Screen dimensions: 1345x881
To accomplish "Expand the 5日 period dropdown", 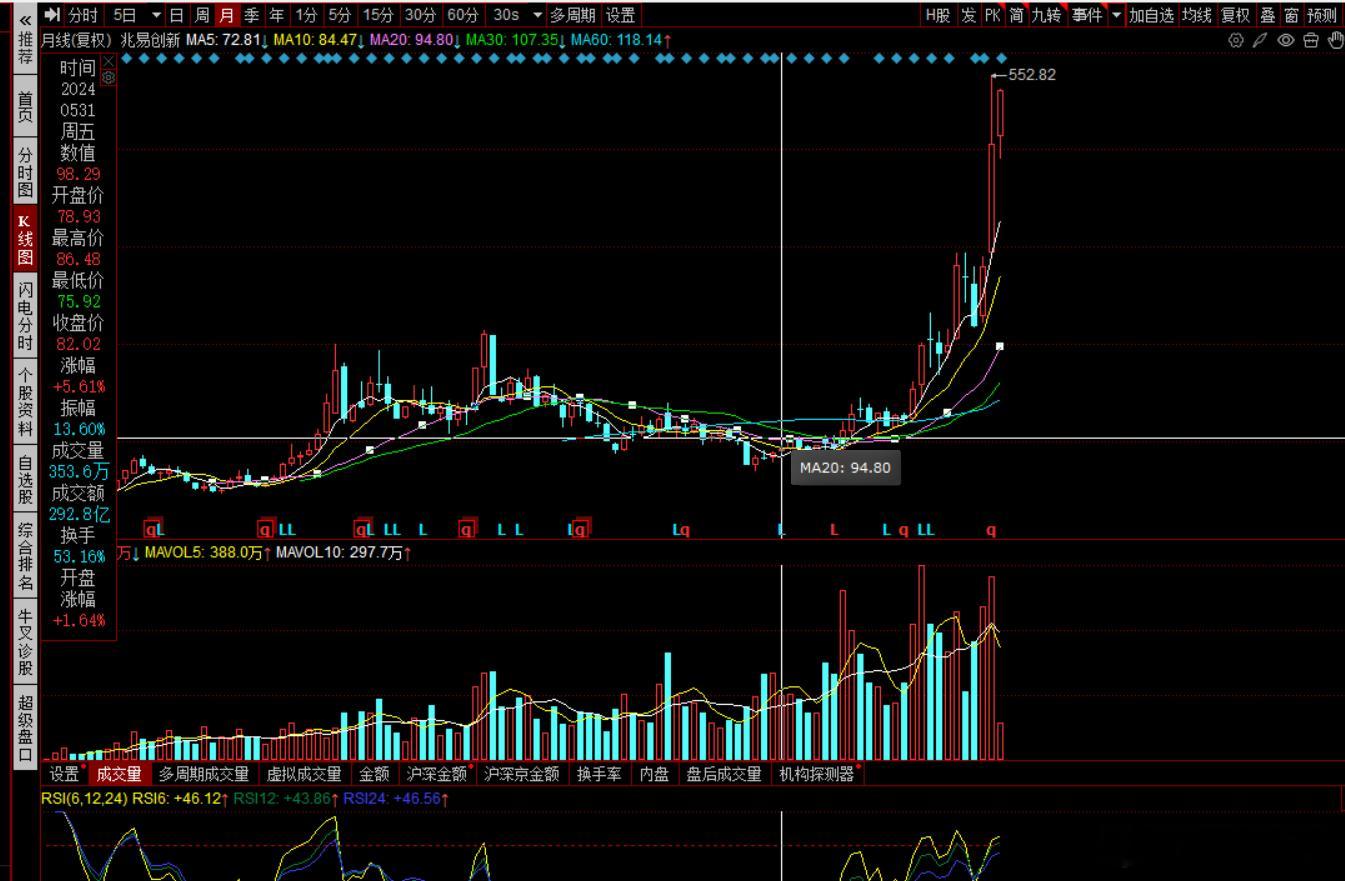I will (x=156, y=15).
